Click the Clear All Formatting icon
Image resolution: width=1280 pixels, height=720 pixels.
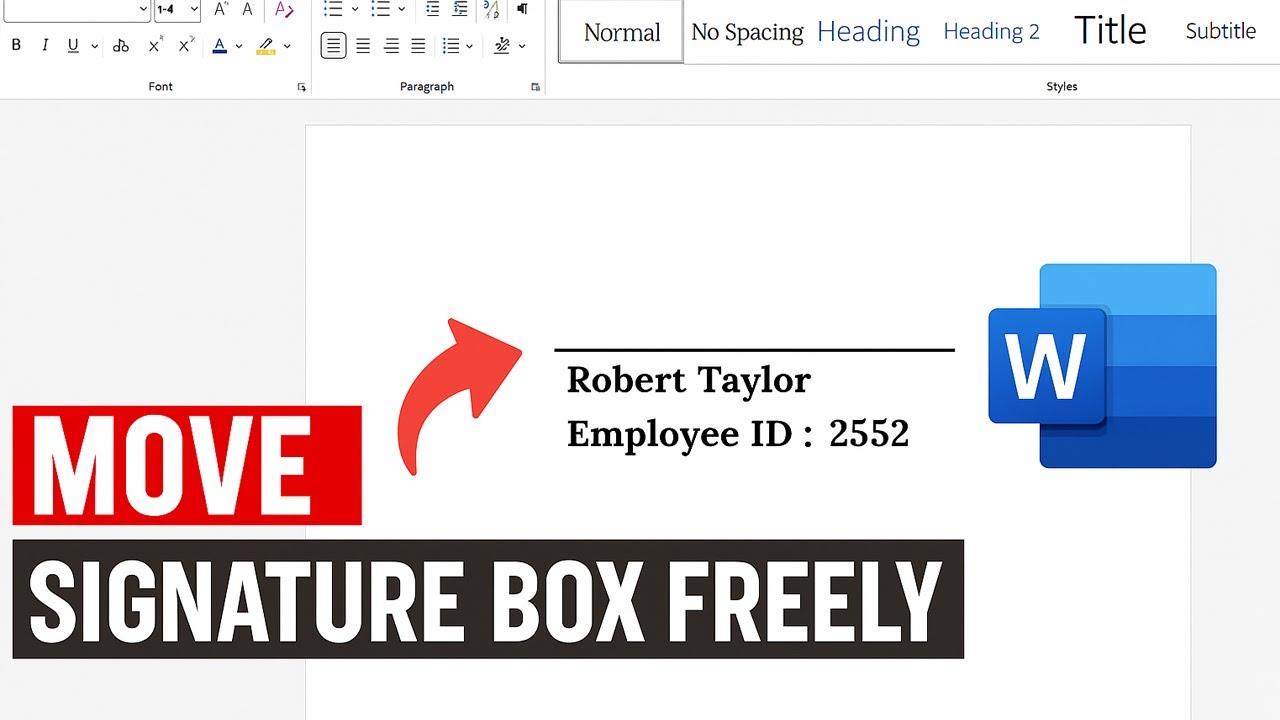pyautogui.click(x=284, y=9)
